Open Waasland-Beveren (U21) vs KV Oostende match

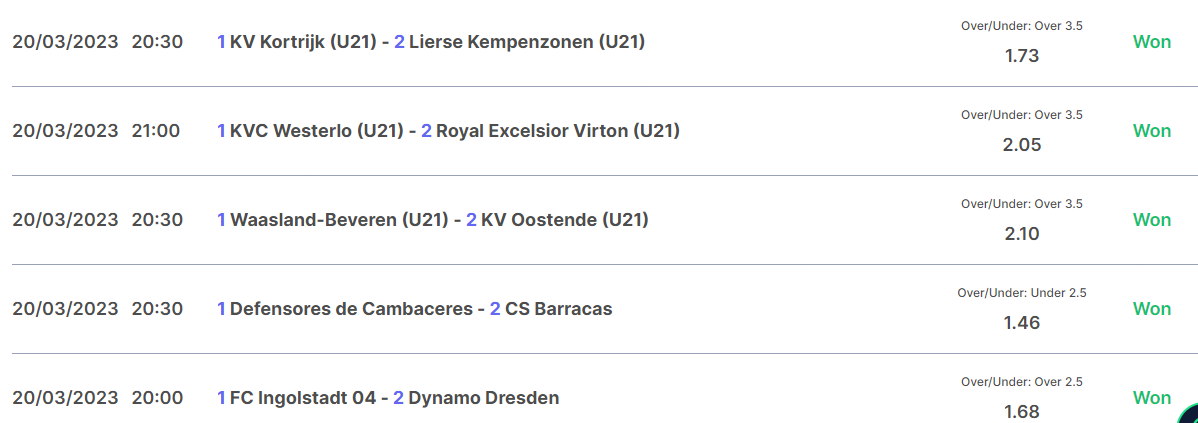(x=432, y=220)
